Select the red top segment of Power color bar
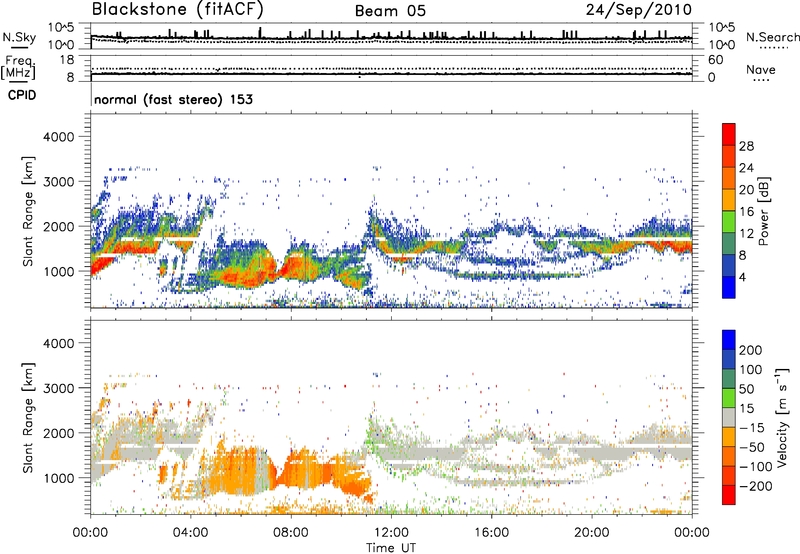 pyautogui.click(x=729, y=134)
